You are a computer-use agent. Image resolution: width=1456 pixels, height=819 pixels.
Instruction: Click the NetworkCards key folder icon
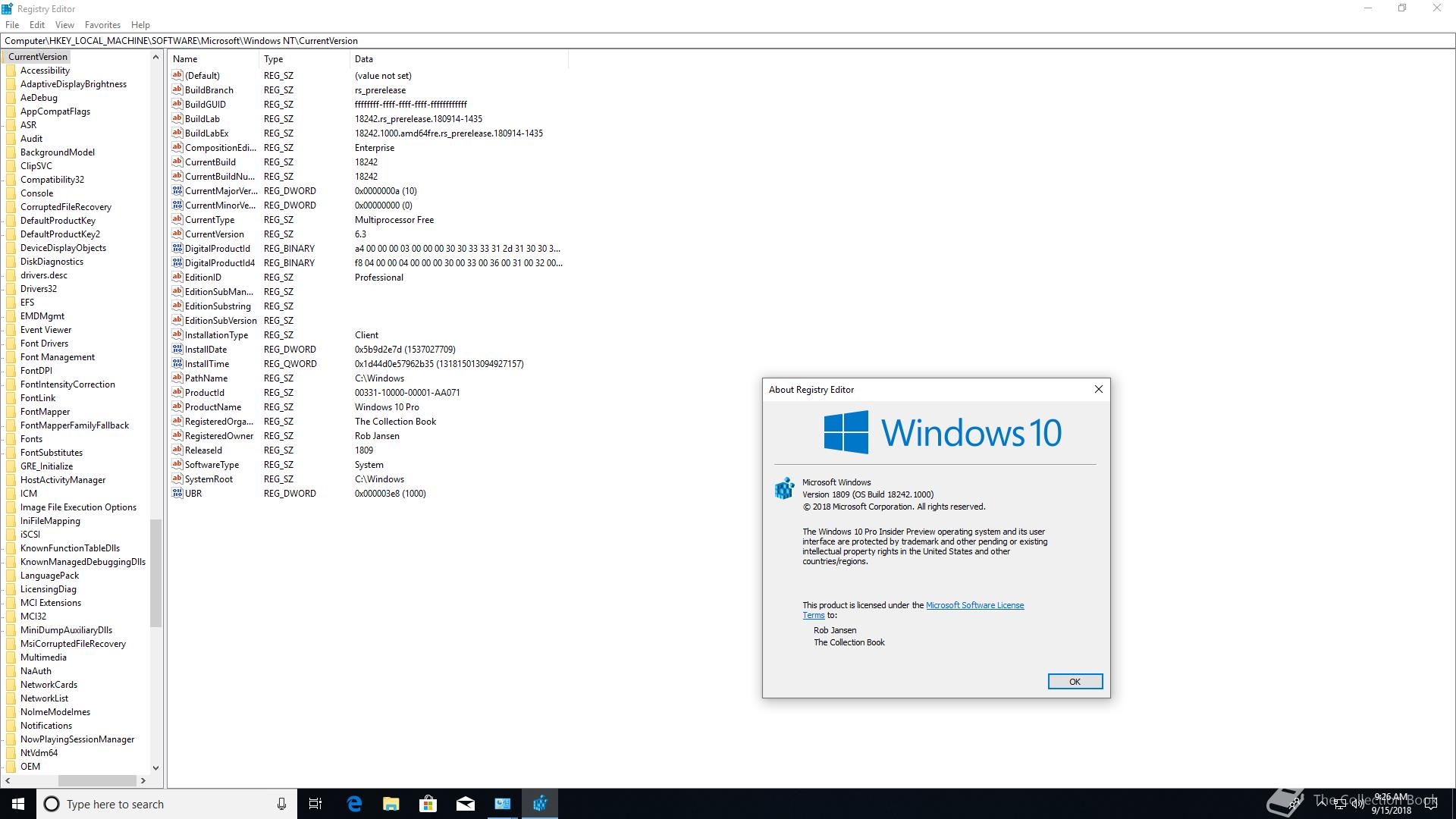[x=11, y=685]
